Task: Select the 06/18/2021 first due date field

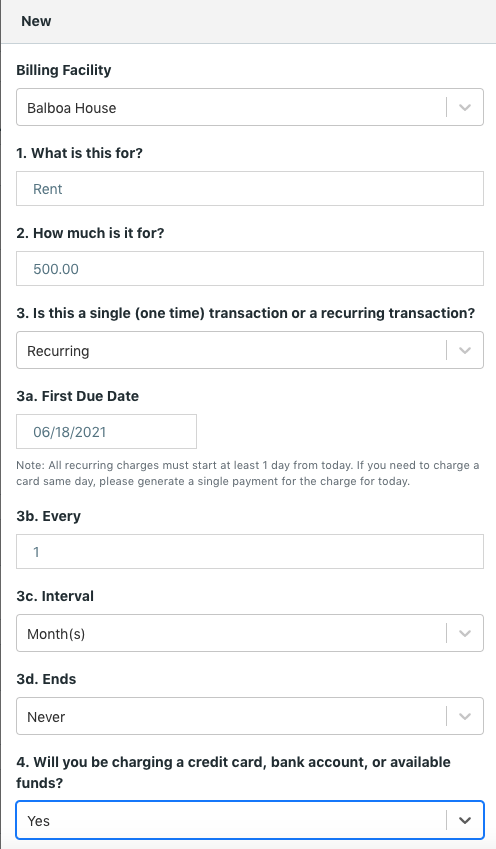Action: coord(106,432)
